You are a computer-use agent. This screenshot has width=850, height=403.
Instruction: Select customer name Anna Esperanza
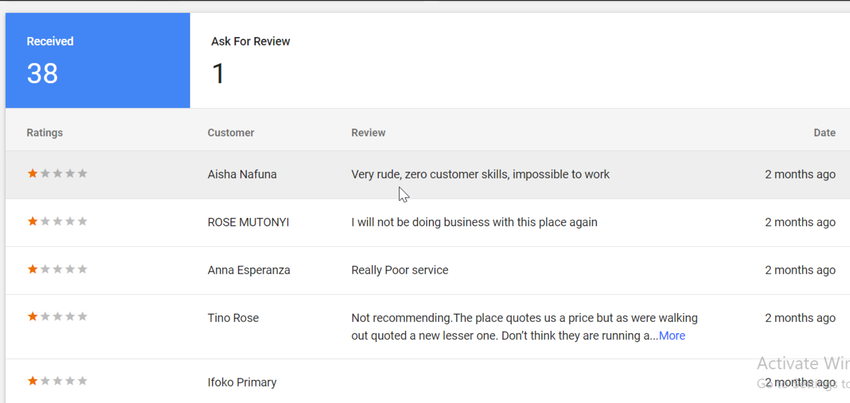249,270
